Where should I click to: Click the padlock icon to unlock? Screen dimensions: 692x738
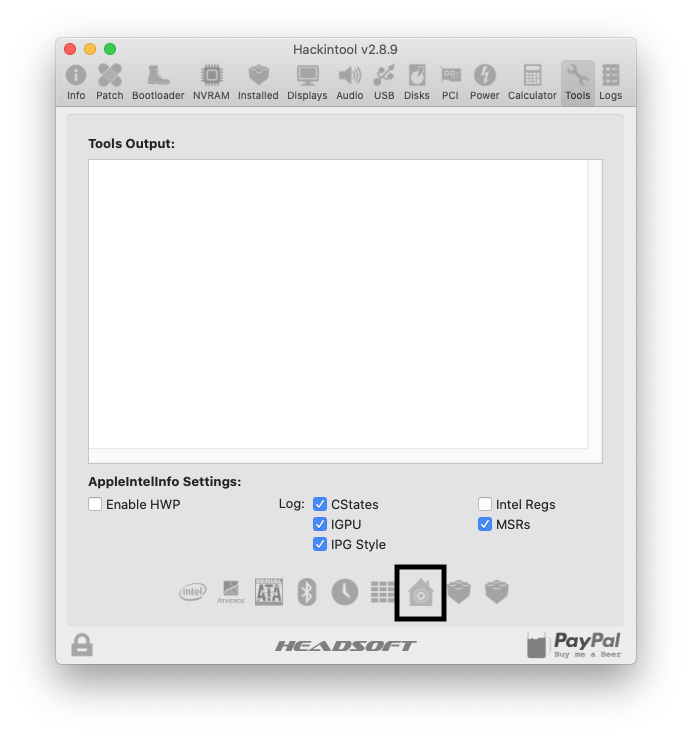click(82, 644)
